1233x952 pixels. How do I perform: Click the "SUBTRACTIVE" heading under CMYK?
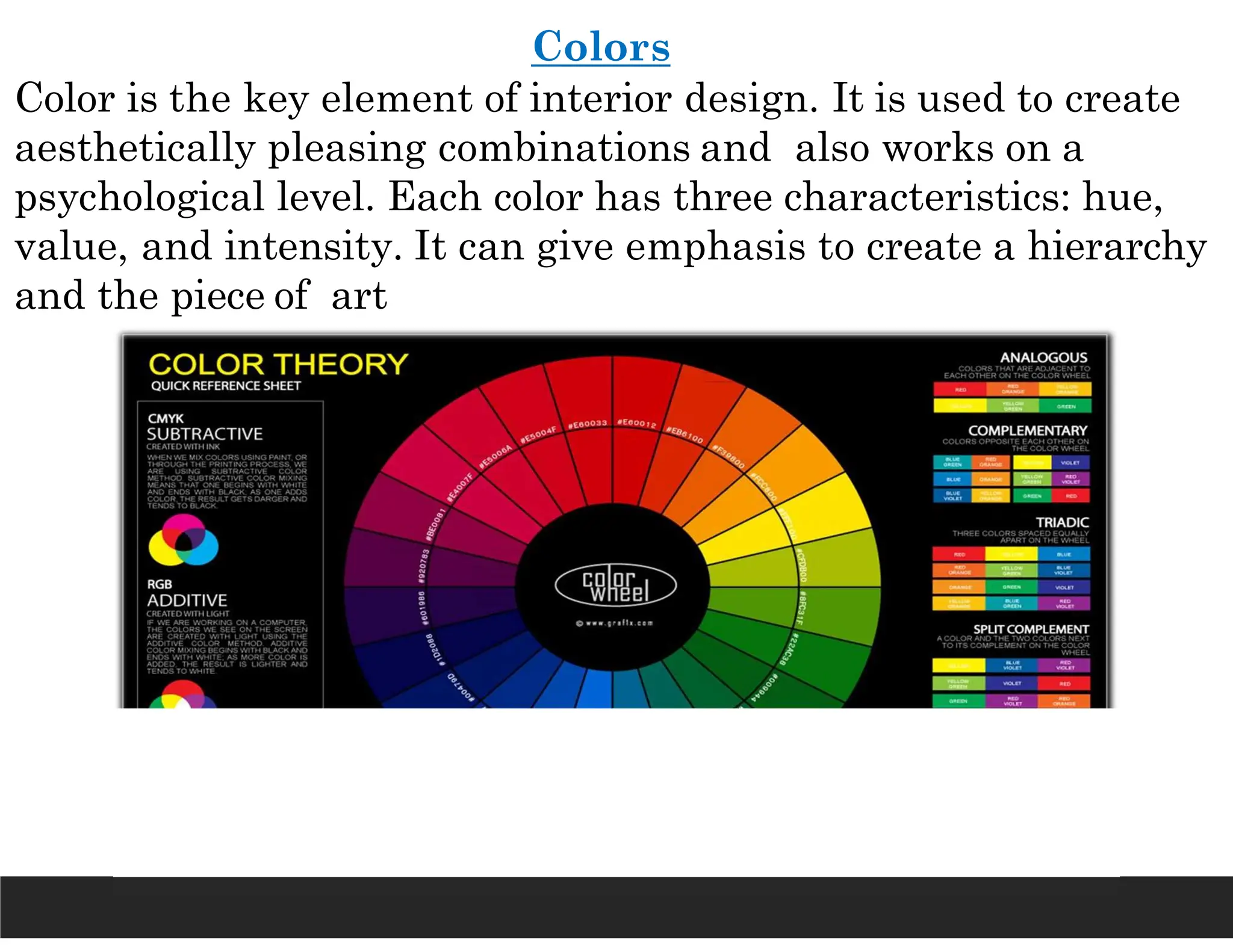205,434
